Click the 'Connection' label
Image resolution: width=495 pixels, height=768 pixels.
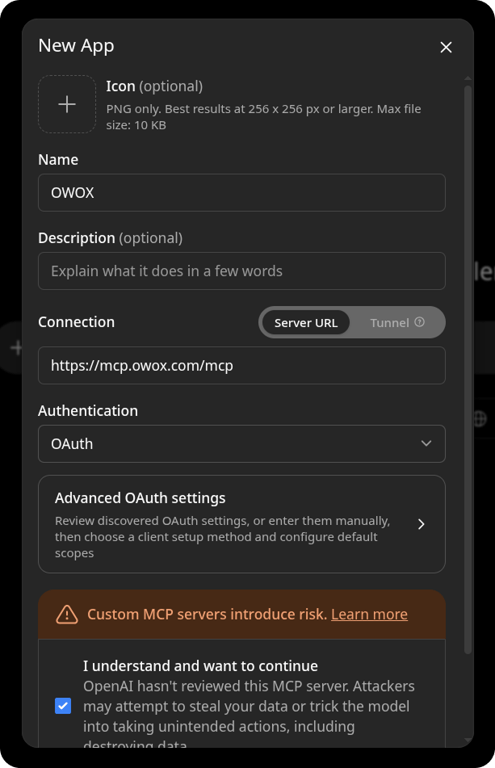pos(76,322)
